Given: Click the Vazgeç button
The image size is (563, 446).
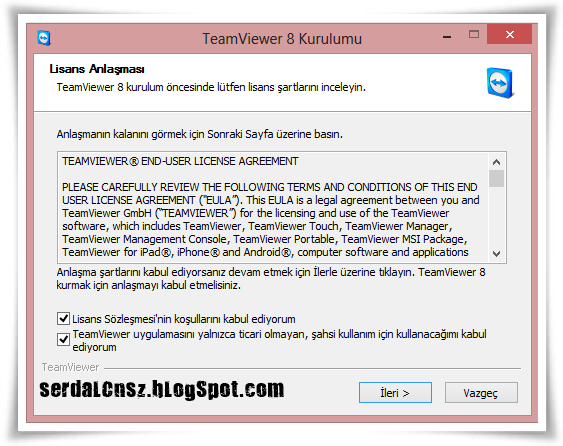Looking at the screenshot, I should pos(481,392).
